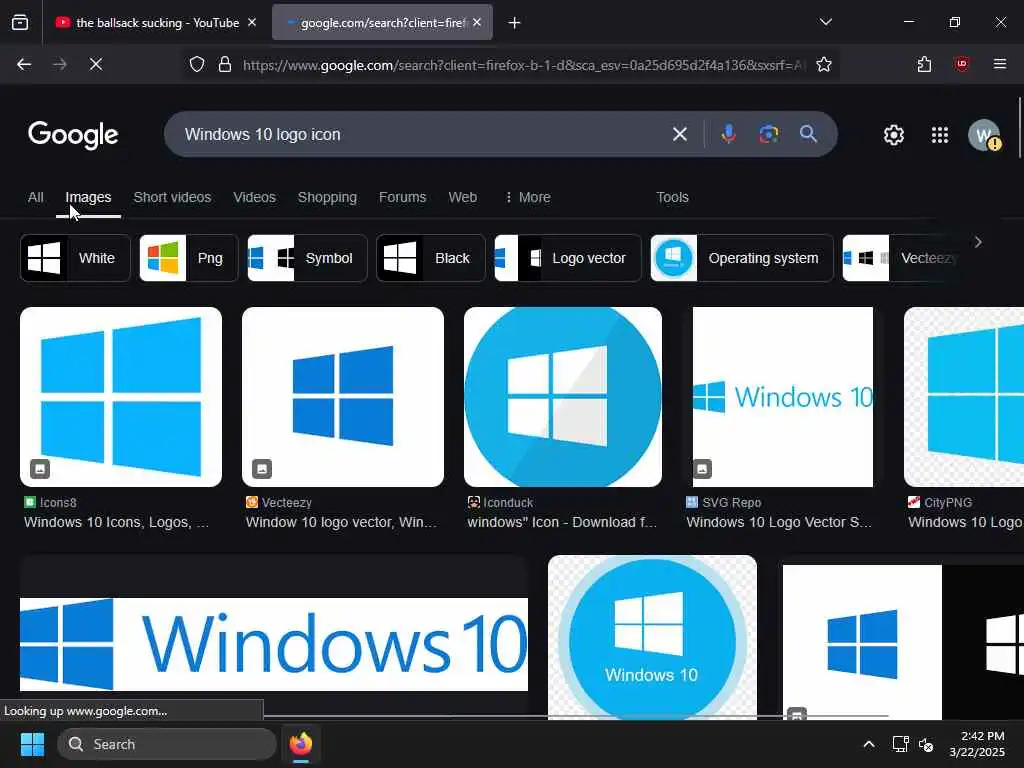Apply the Operating system filter chip

pyautogui.click(x=742, y=258)
